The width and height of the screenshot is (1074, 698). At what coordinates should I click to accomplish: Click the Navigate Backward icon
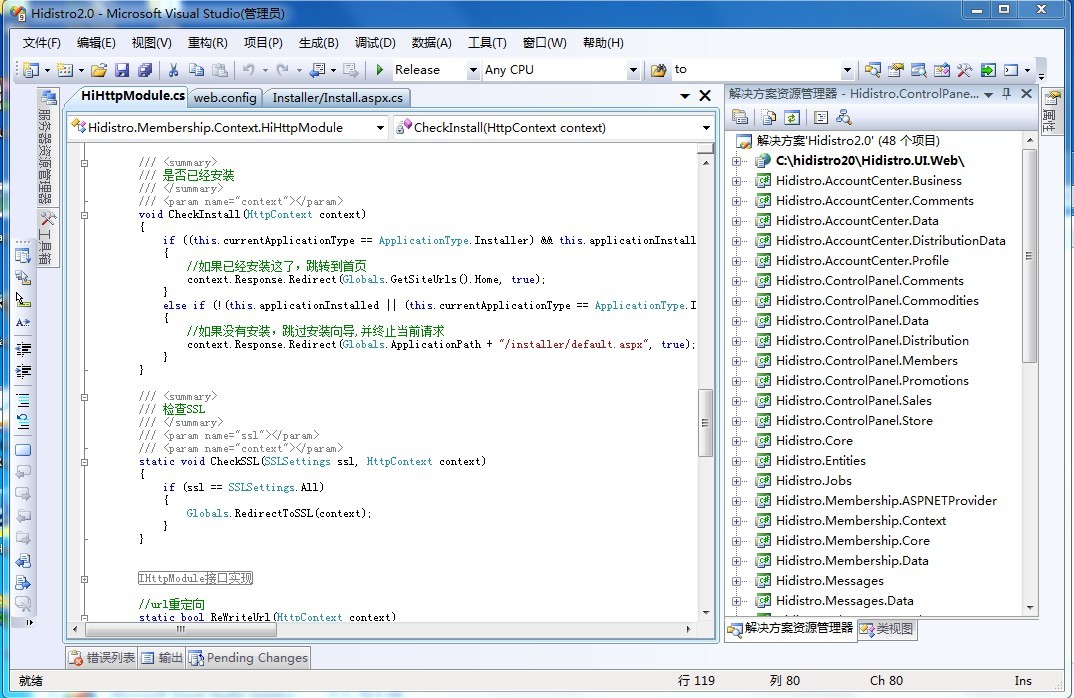pos(317,70)
